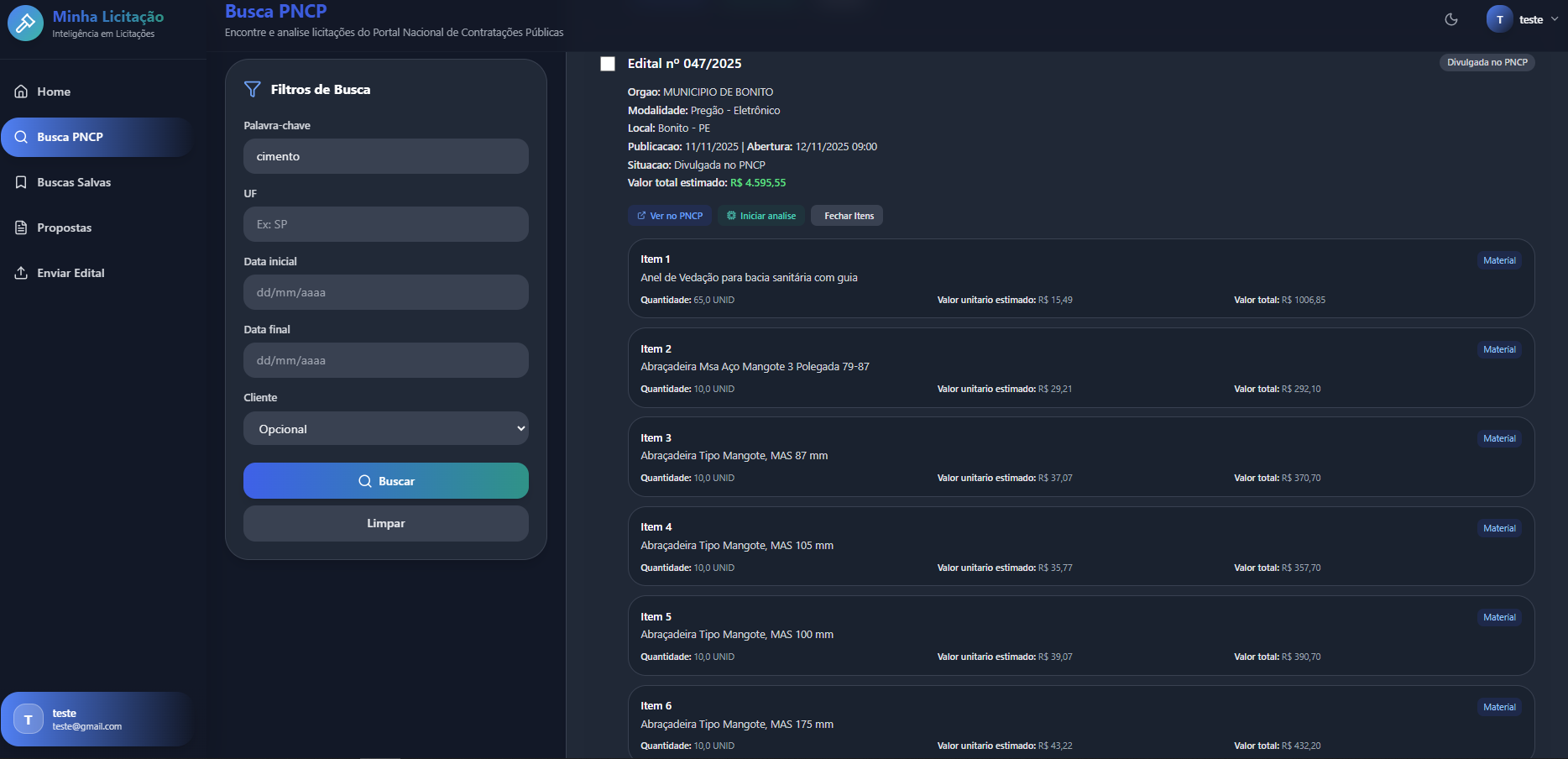Collapse the items list with Fechar Itens
This screenshot has width=1568, height=759.
(x=848, y=216)
